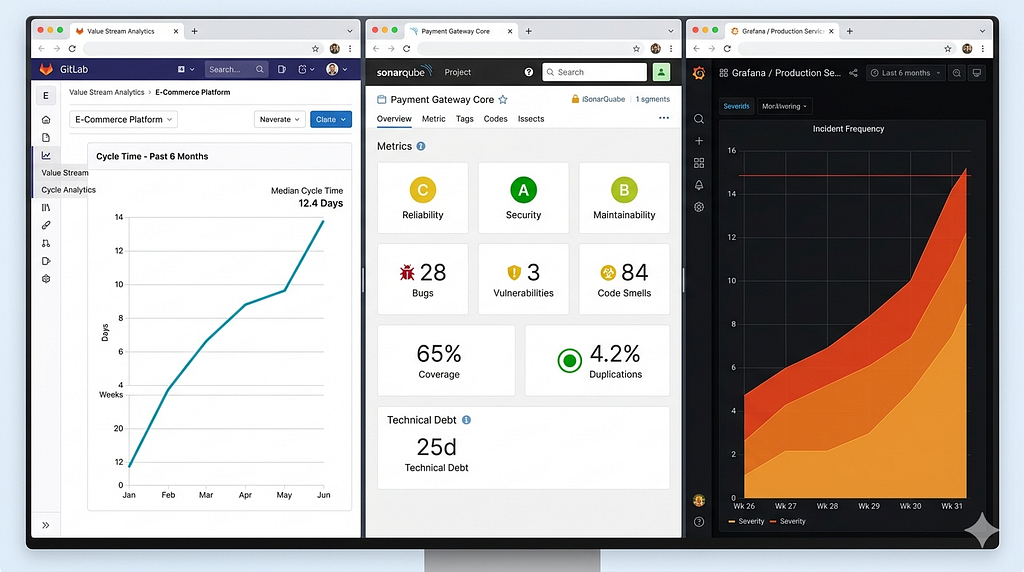The height and width of the screenshot is (572, 1024).
Task: Click the Grafana share dashboard icon
Action: pos(853,73)
